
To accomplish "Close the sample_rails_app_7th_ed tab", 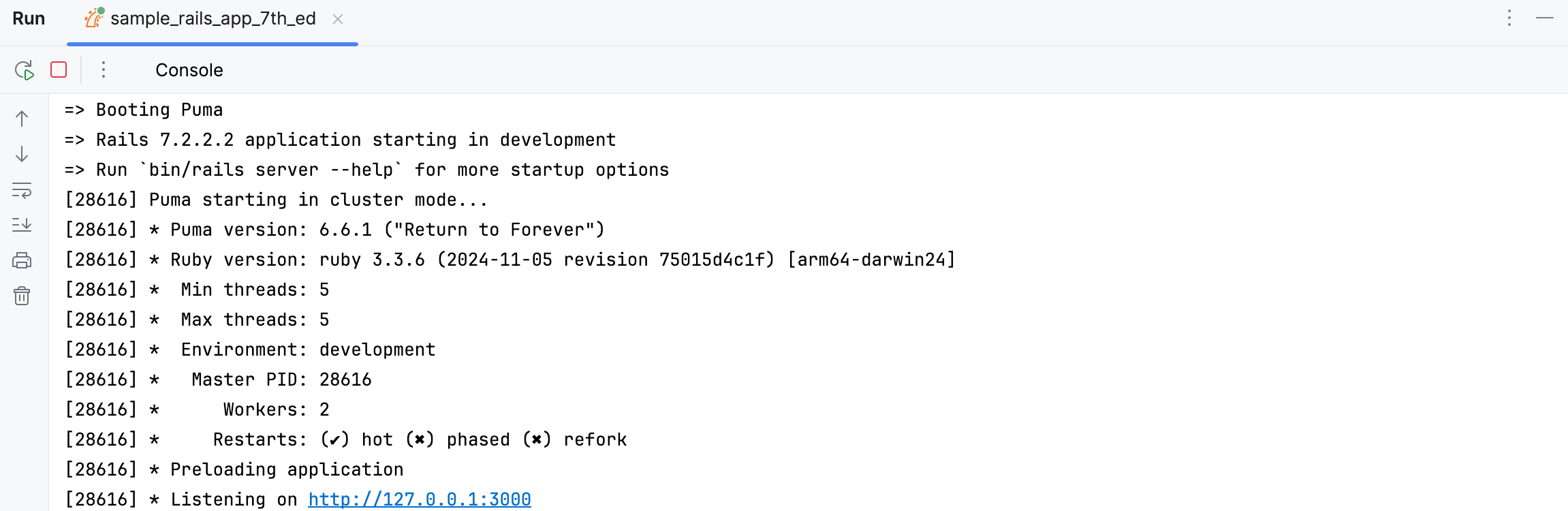I will point(339,19).
